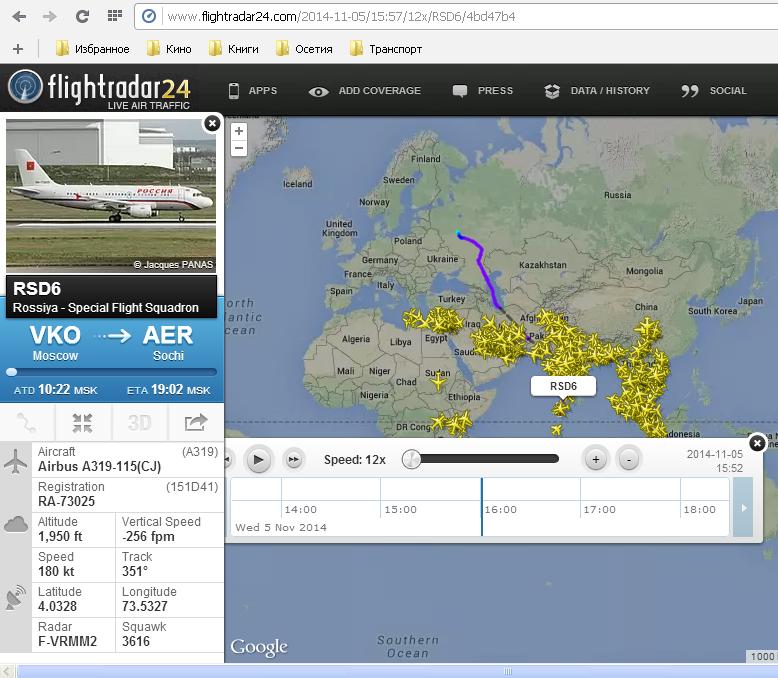
Task: Open the Книги bookmarks folder
Action: pyautogui.click(x=234, y=49)
